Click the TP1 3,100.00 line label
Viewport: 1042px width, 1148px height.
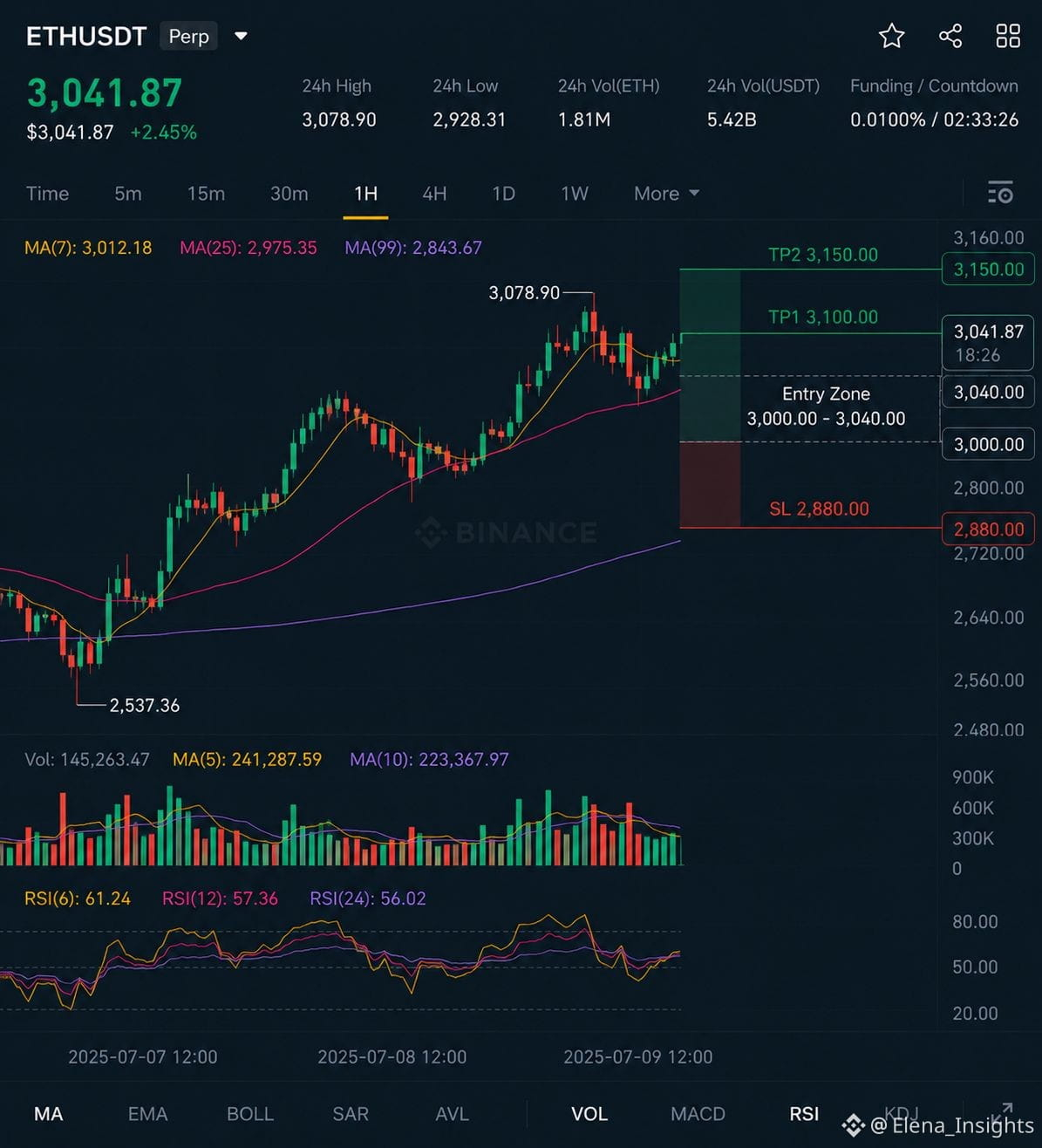pos(823,317)
